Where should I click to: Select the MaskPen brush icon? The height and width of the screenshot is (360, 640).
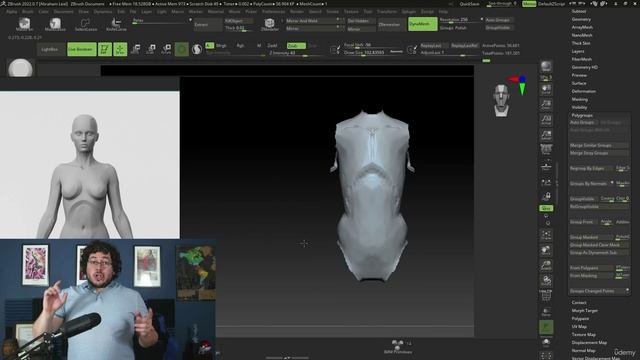click(24, 24)
